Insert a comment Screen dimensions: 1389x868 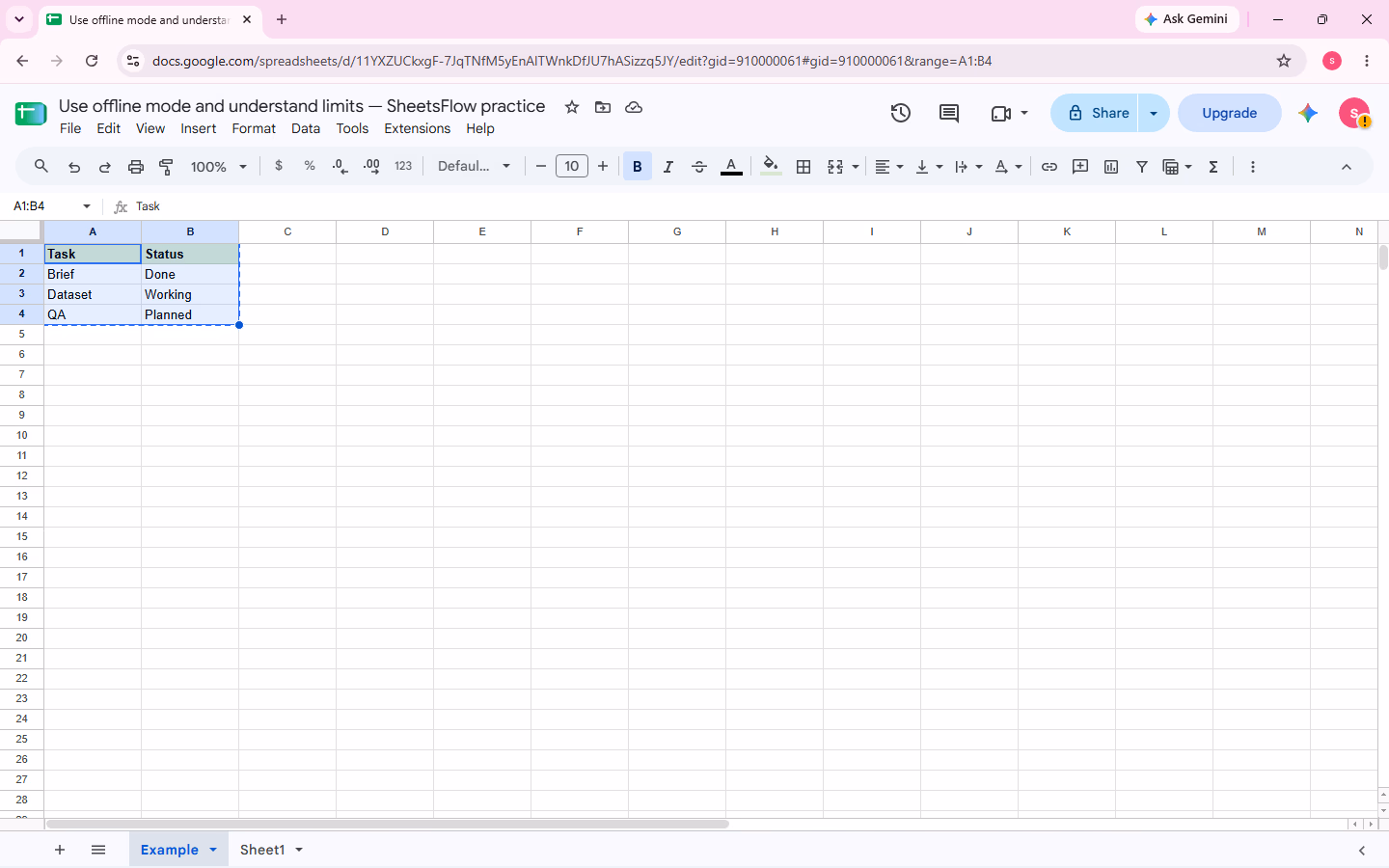click(x=1080, y=167)
